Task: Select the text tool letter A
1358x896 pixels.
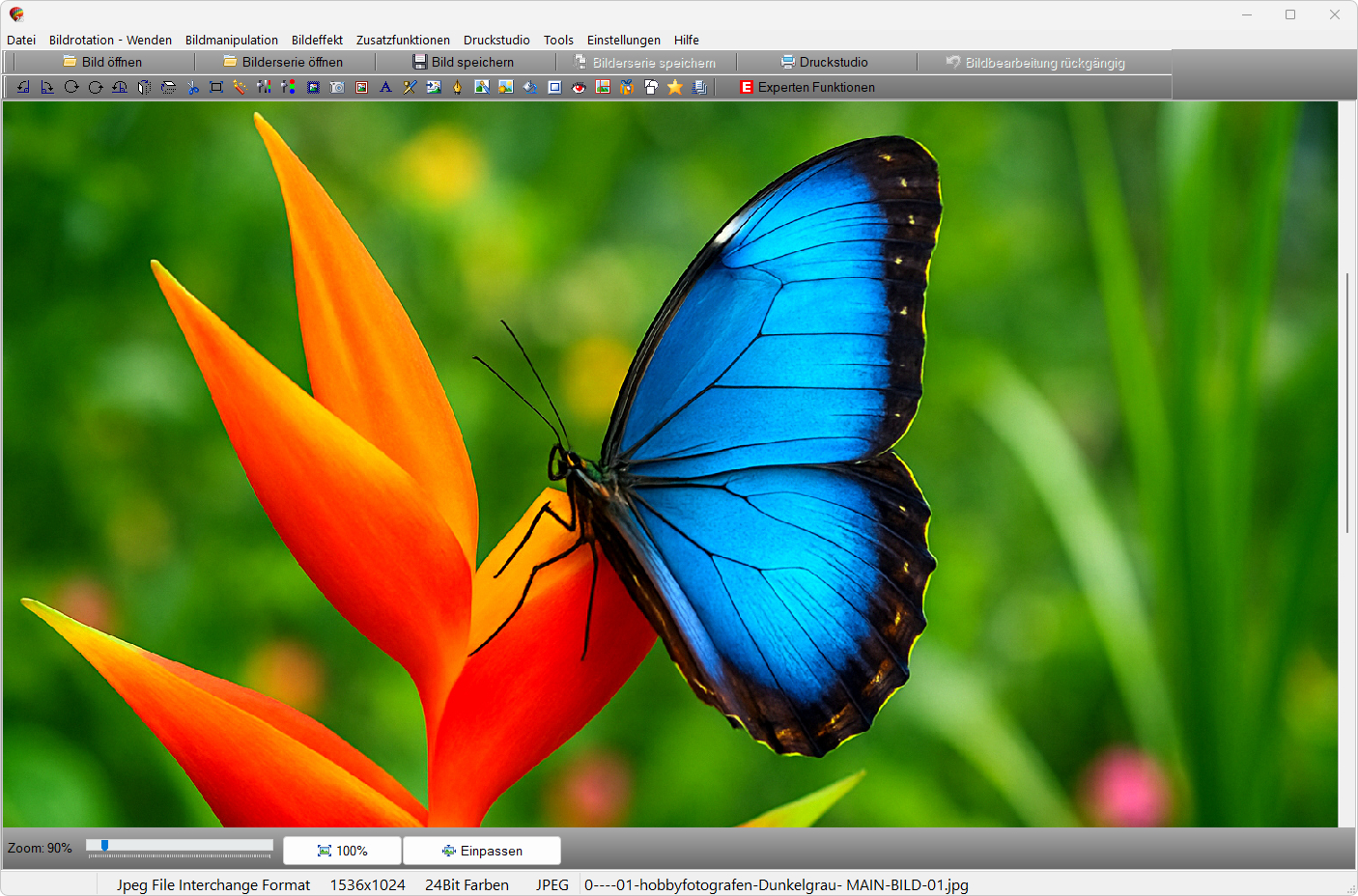Action: (x=385, y=87)
